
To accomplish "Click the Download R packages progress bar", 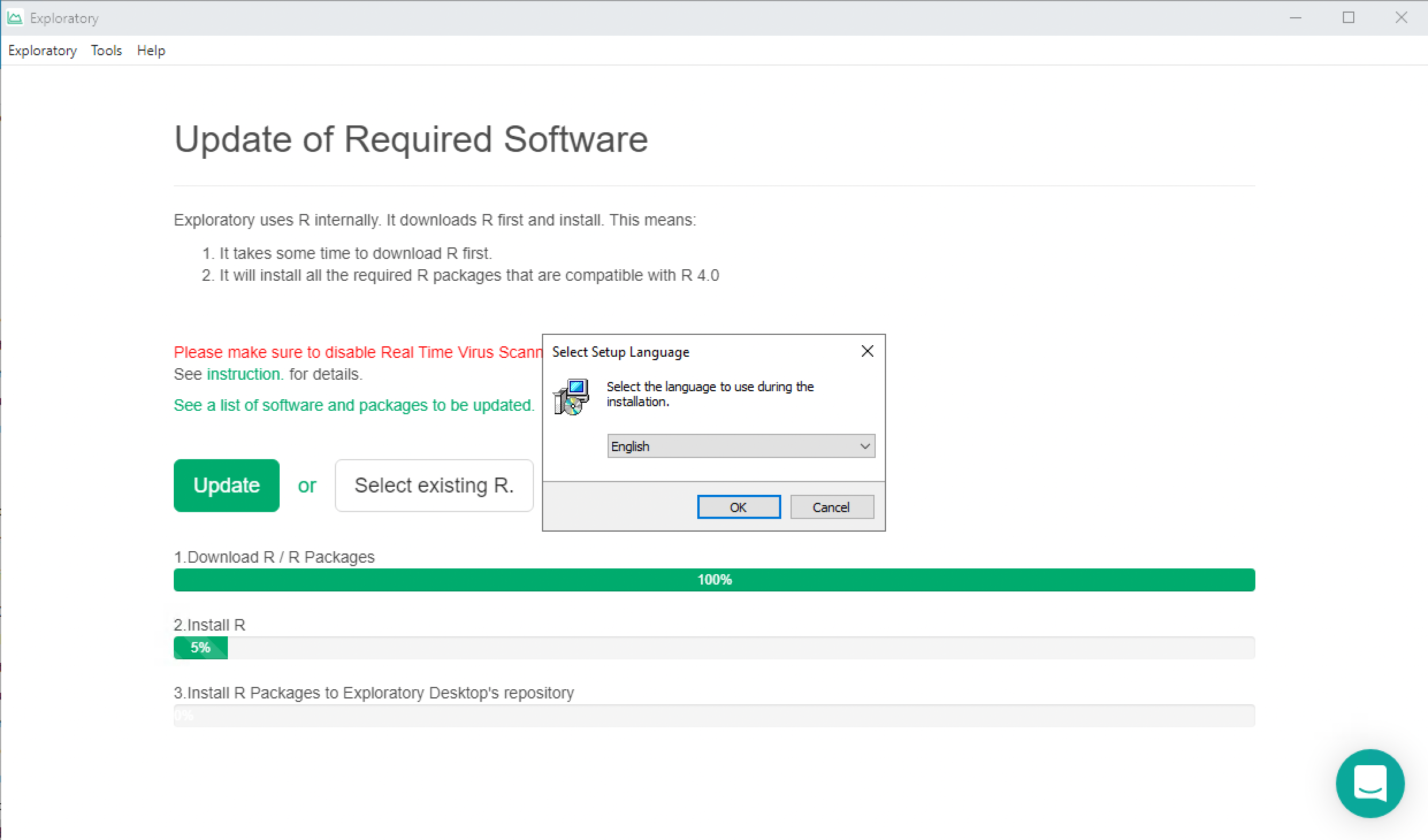I will 713,579.
